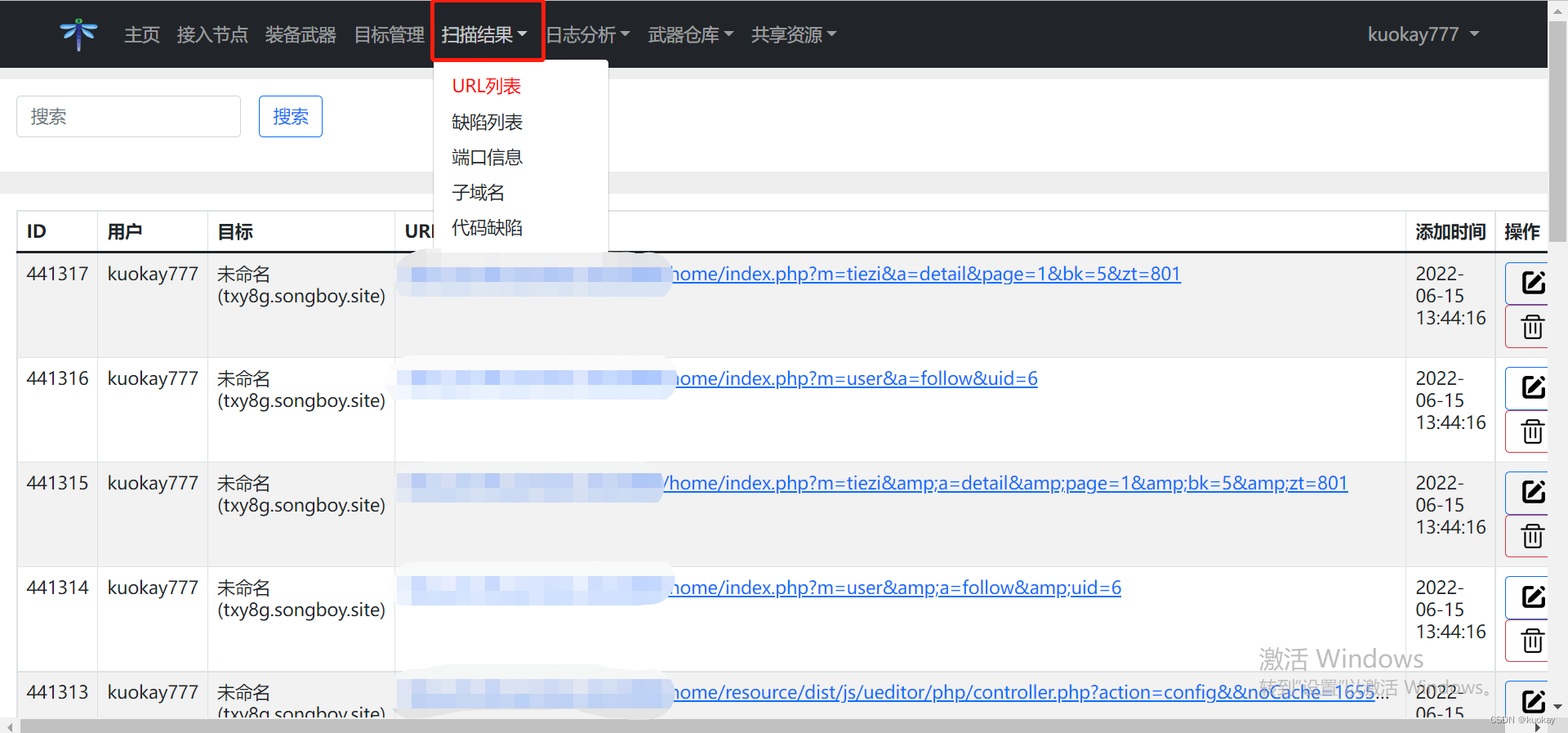This screenshot has height=733, width=1568.
Task: Expand the 武器仓库 dropdown
Action: 691,34
